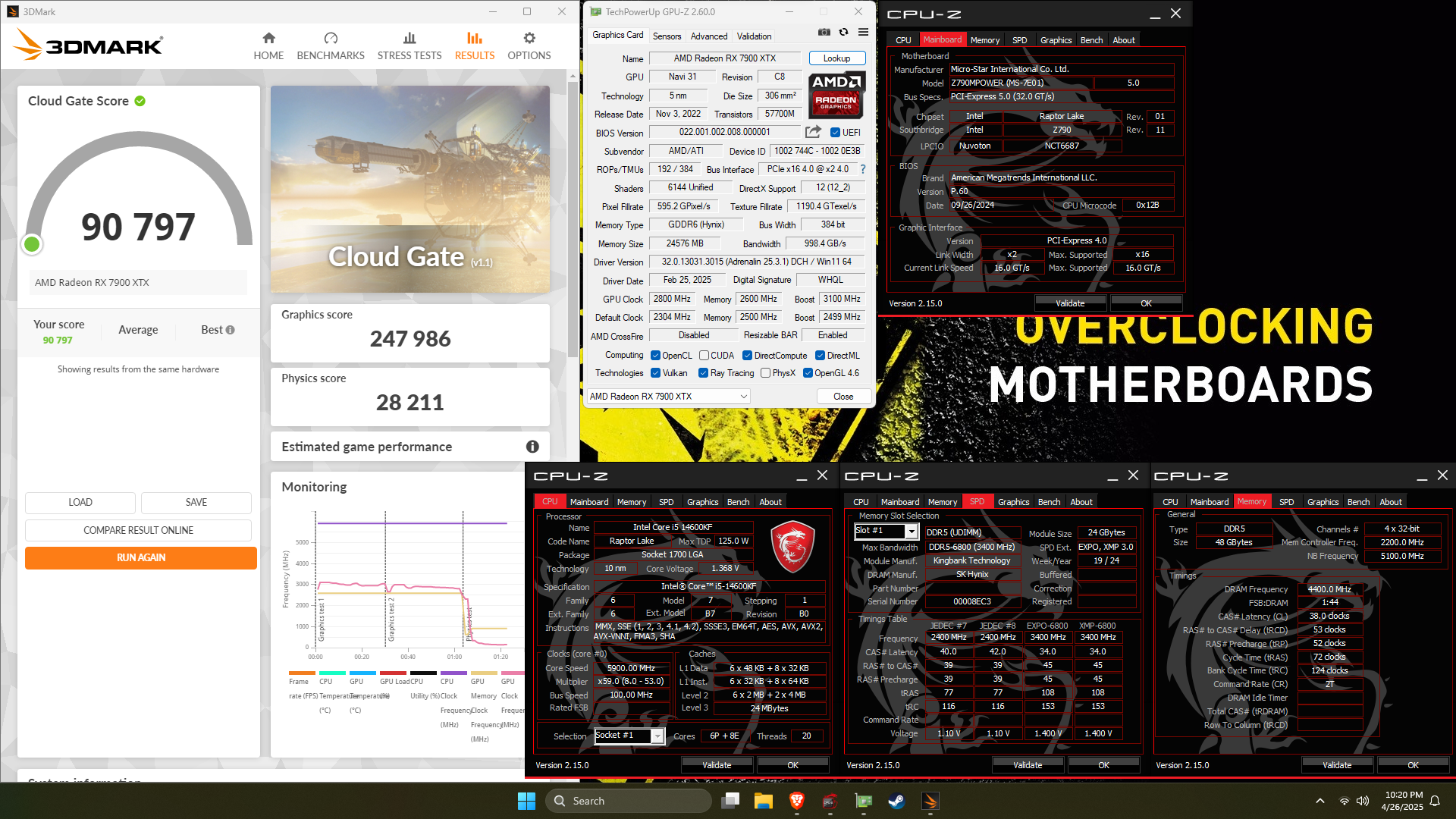Toggle the DirectML checkbox
The height and width of the screenshot is (819, 1456).
[x=820, y=355]
